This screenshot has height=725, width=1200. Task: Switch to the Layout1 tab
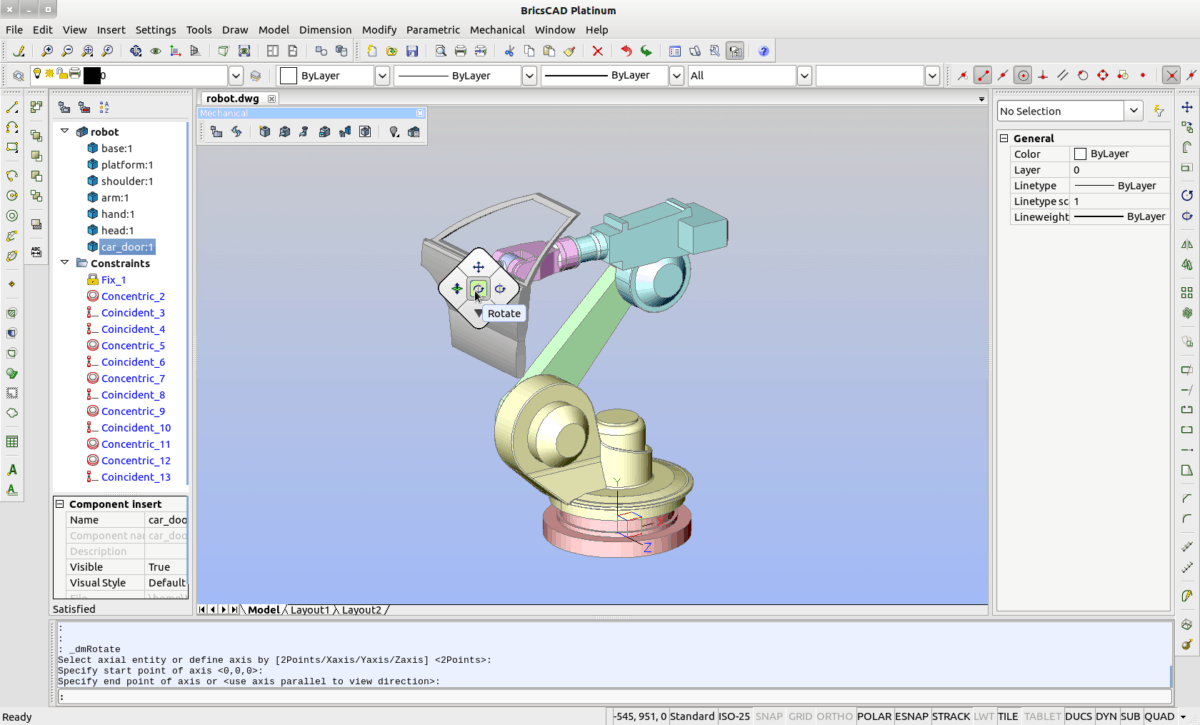310,610
